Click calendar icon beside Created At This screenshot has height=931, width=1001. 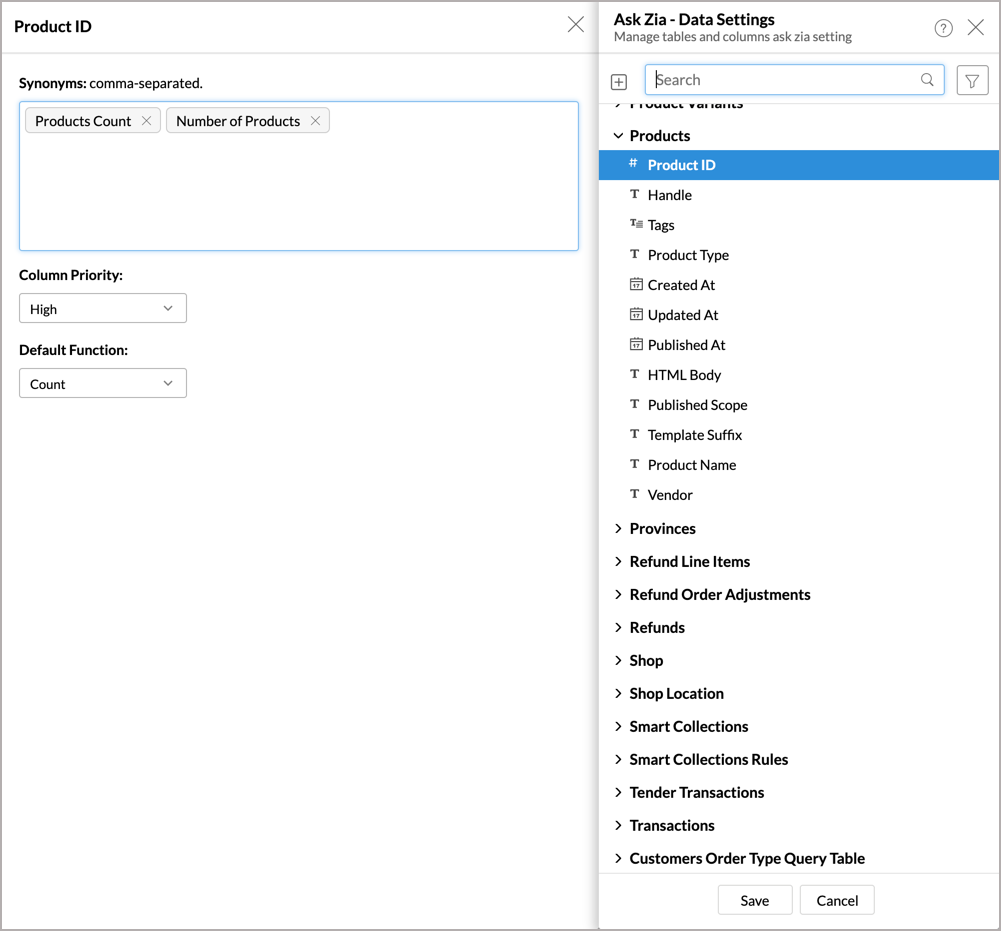pyautogui.click(x=635, y=285)
